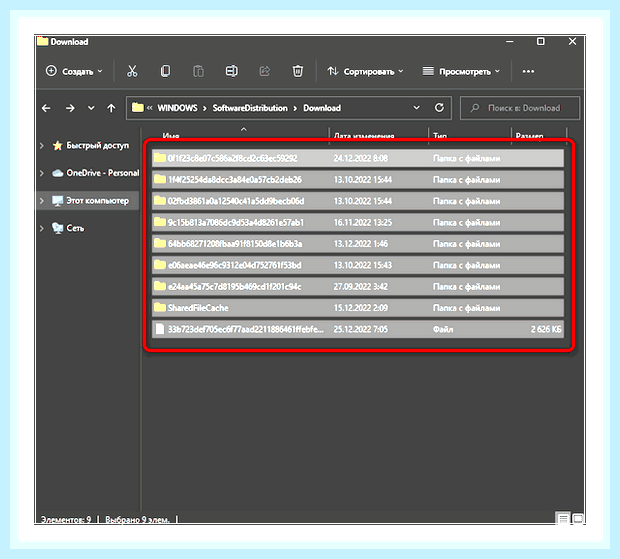Screen dimensions: 620x559
Task: Open the Сортировать dropdown
Action: tap(365, 72)
